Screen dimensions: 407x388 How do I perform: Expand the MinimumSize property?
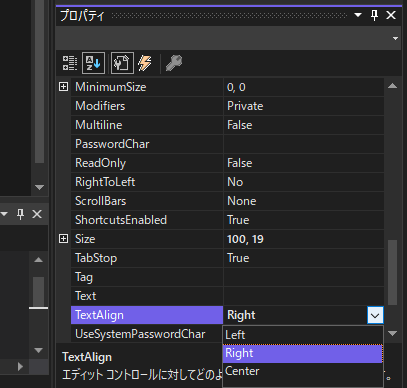63,87
